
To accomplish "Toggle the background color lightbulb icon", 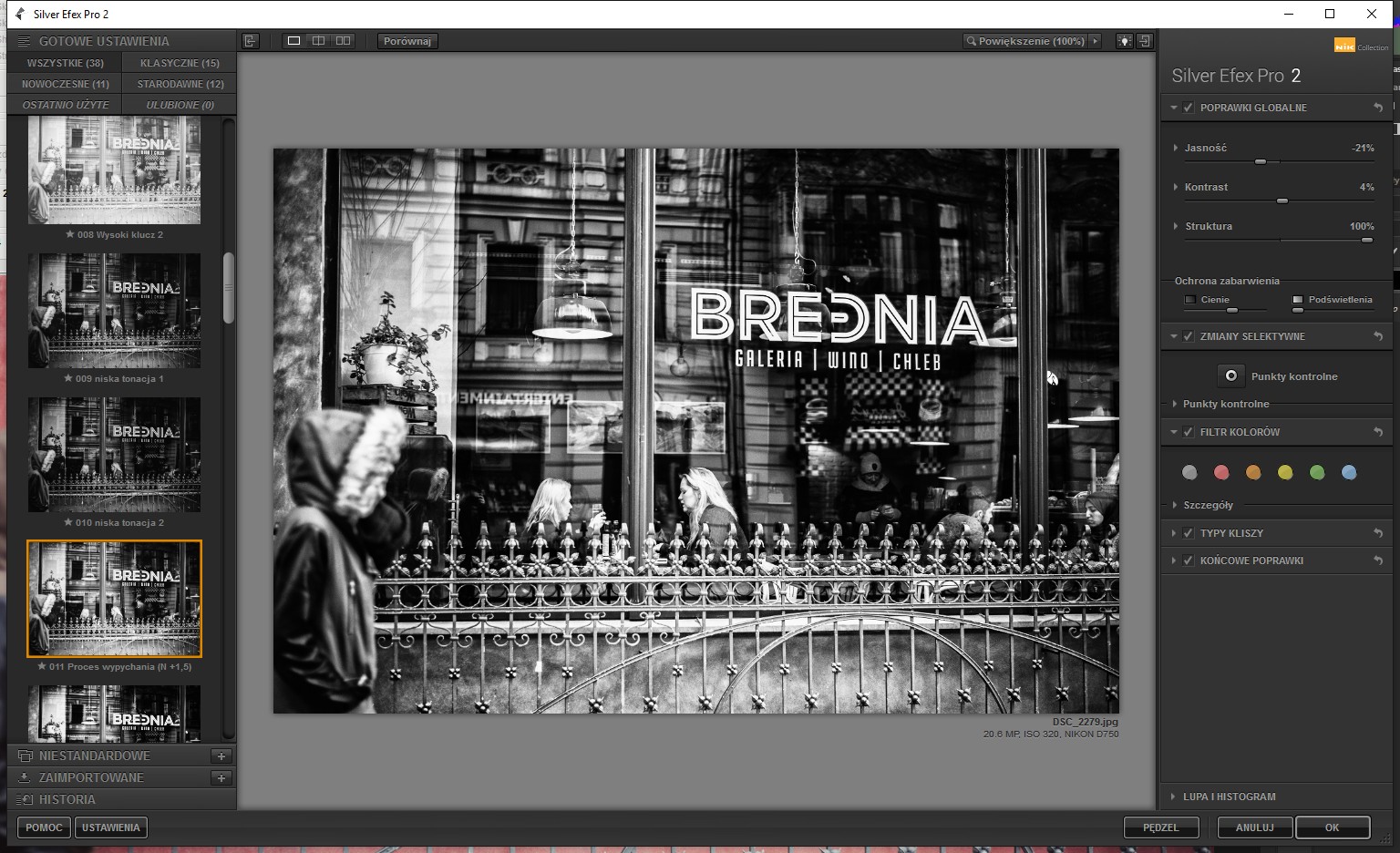I will pyautogui.click(x=1125, y=41).
